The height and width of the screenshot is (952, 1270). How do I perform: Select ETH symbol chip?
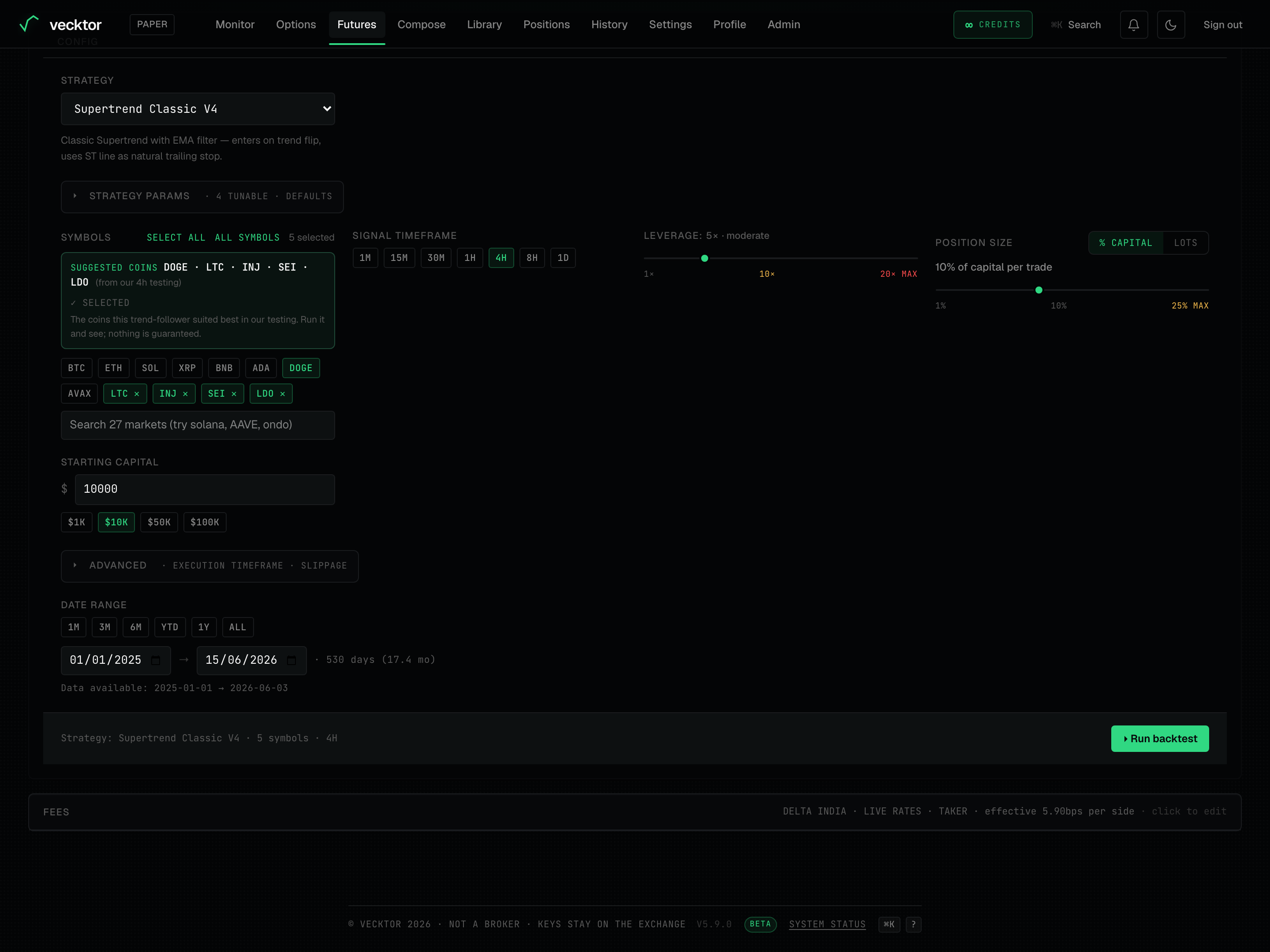tap(113, 368)
